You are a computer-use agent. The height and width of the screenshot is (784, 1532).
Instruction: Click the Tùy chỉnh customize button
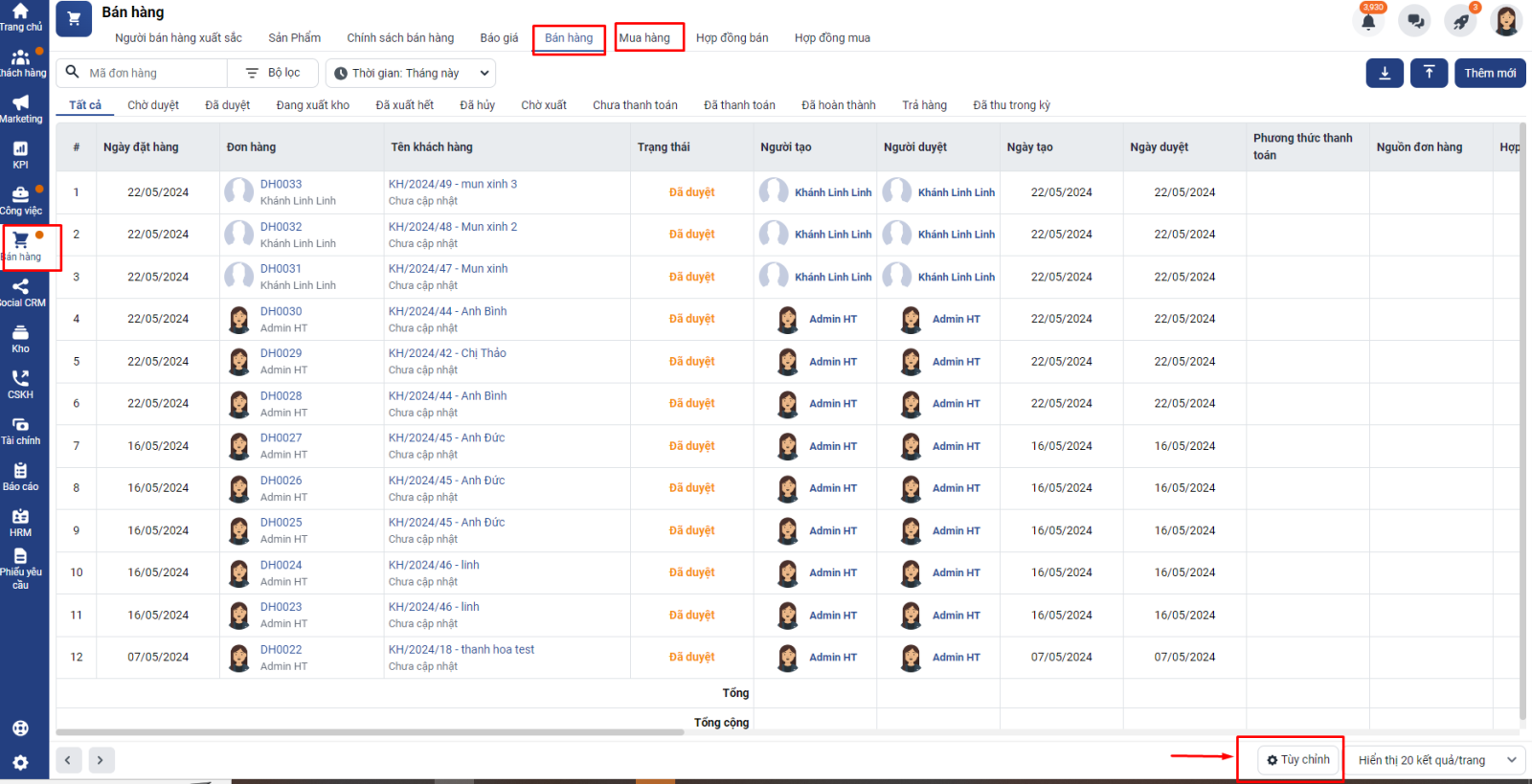click(1297, 760)
